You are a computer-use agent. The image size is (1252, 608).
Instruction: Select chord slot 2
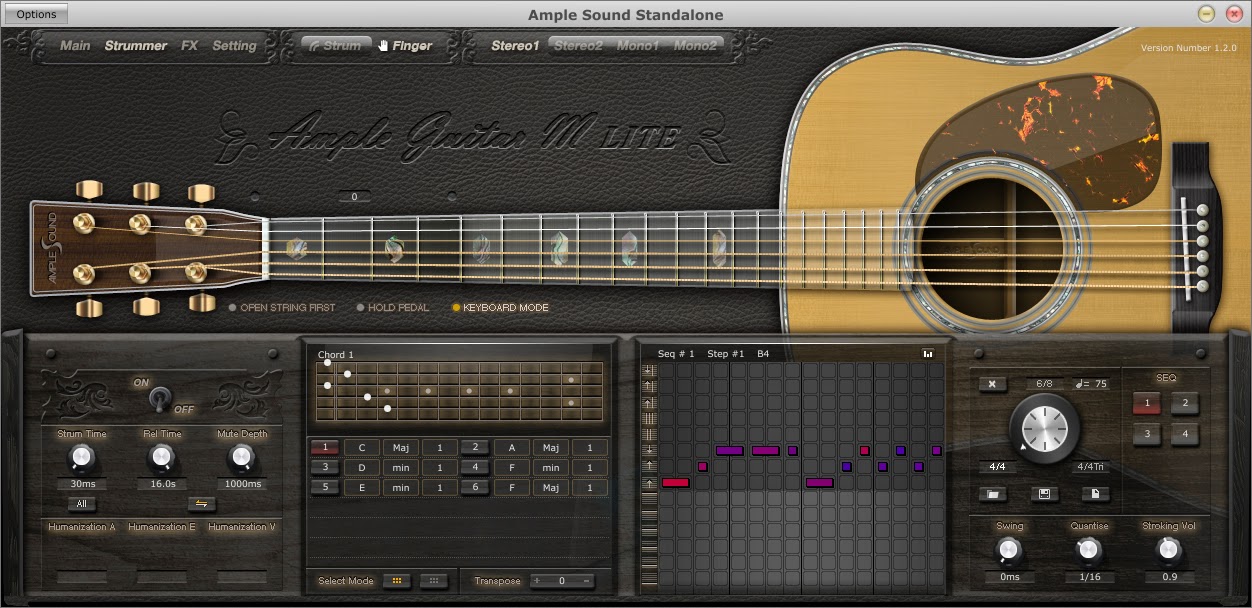[475, 447]
